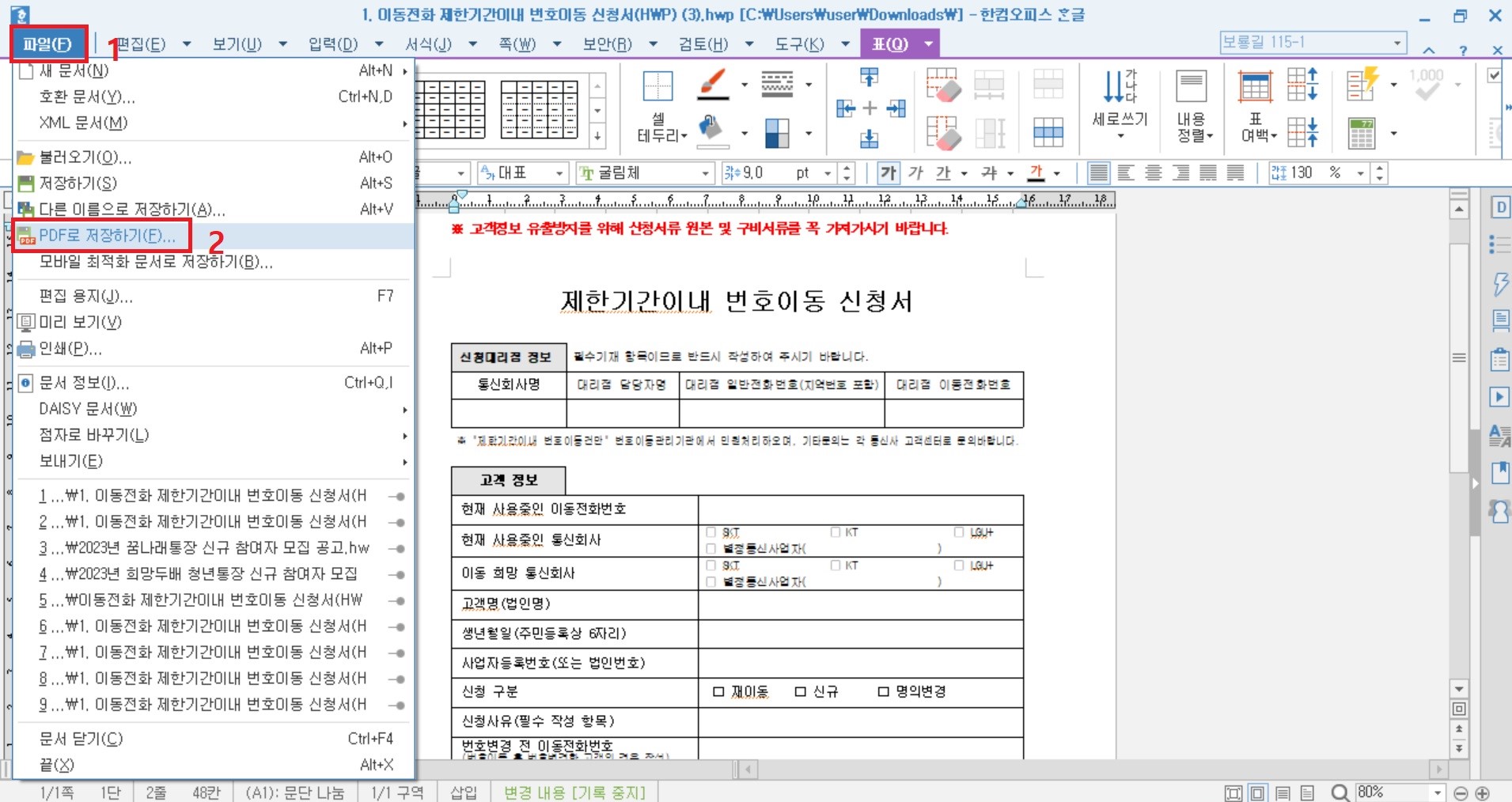
Task: Click the 셀 테두리 cell border tool
Action: click(x=661, y=108)
